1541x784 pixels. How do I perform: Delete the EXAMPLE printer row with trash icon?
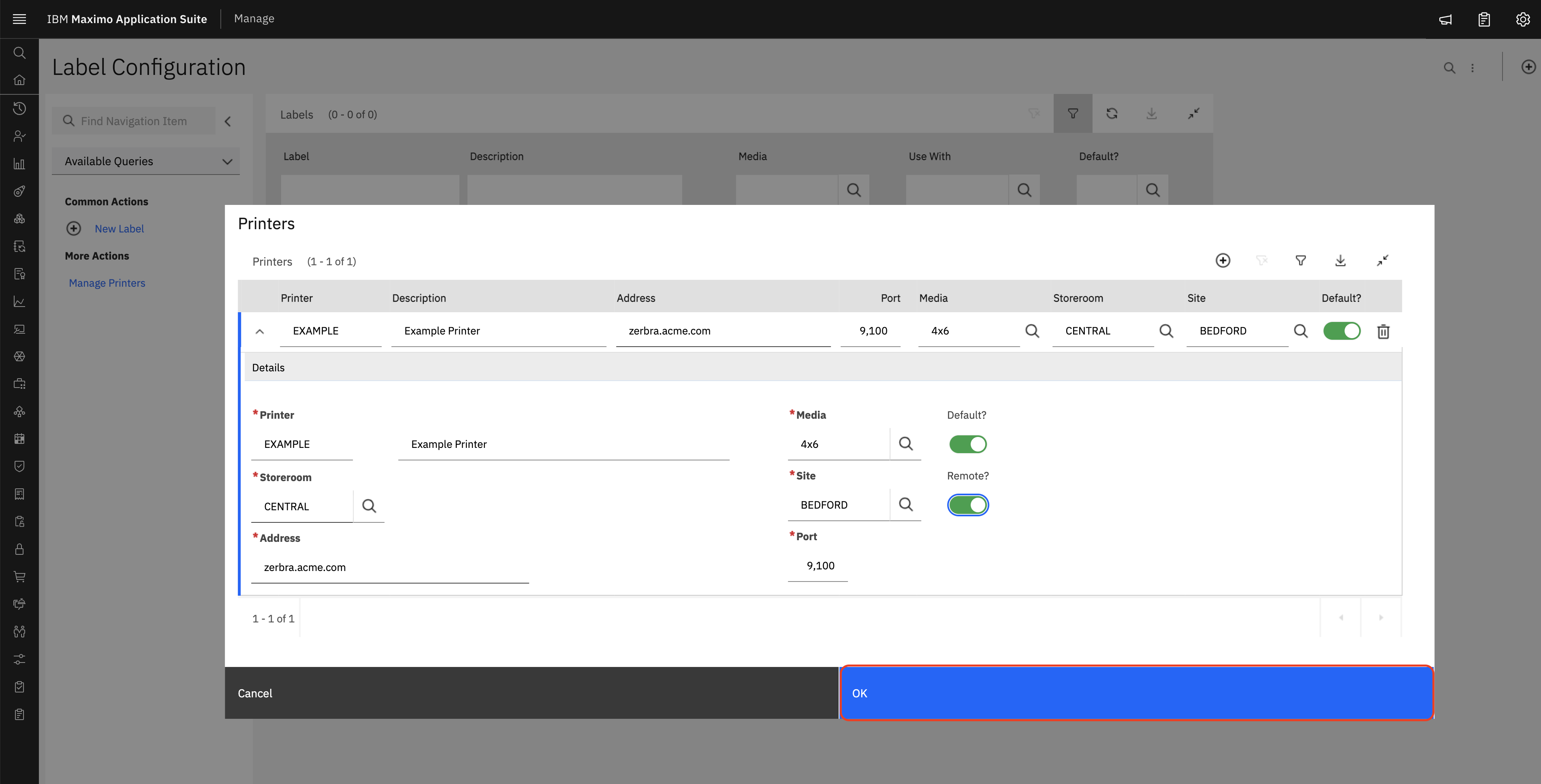tap(1383, 331)
